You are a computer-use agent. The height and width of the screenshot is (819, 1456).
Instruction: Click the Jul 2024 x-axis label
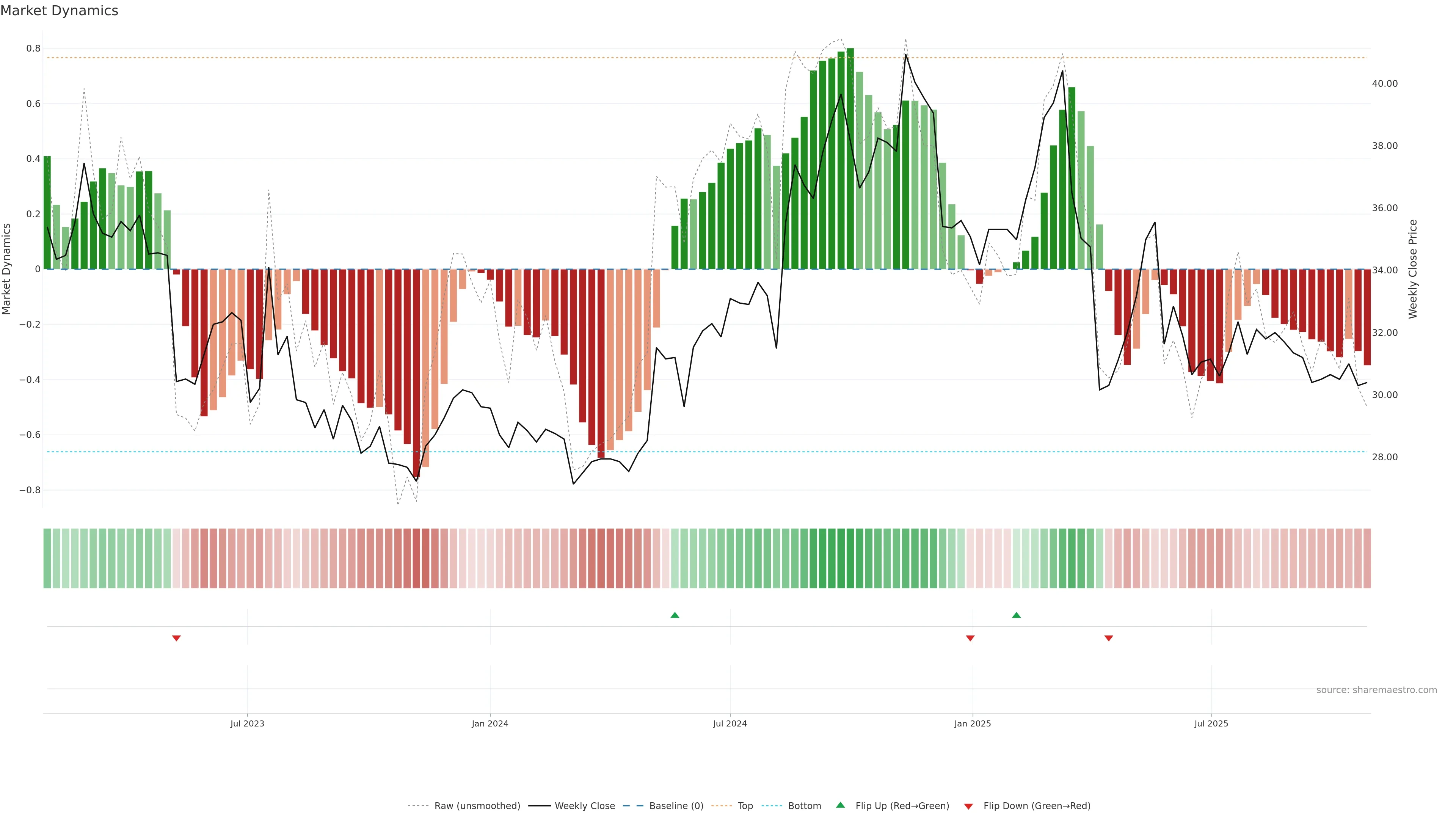click(x=730, y=723)
